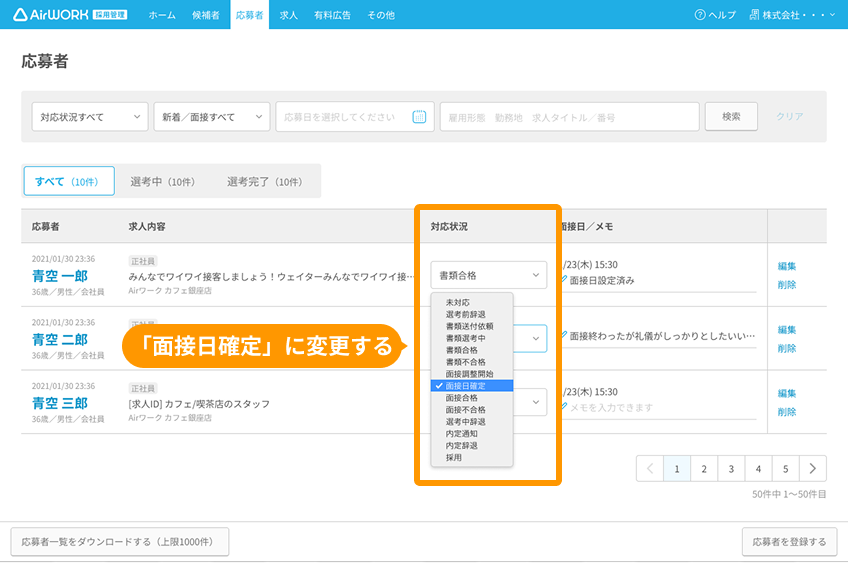This screenshot has height=563, width=848.
Task: Choose 書類送付依頼 in status list
Action: coord(472,326)
